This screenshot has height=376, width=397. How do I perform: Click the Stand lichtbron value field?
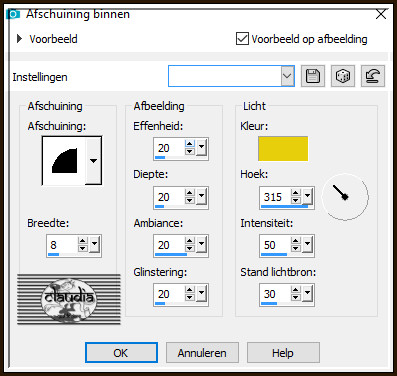pyautogui.click(x=276, y=295)
